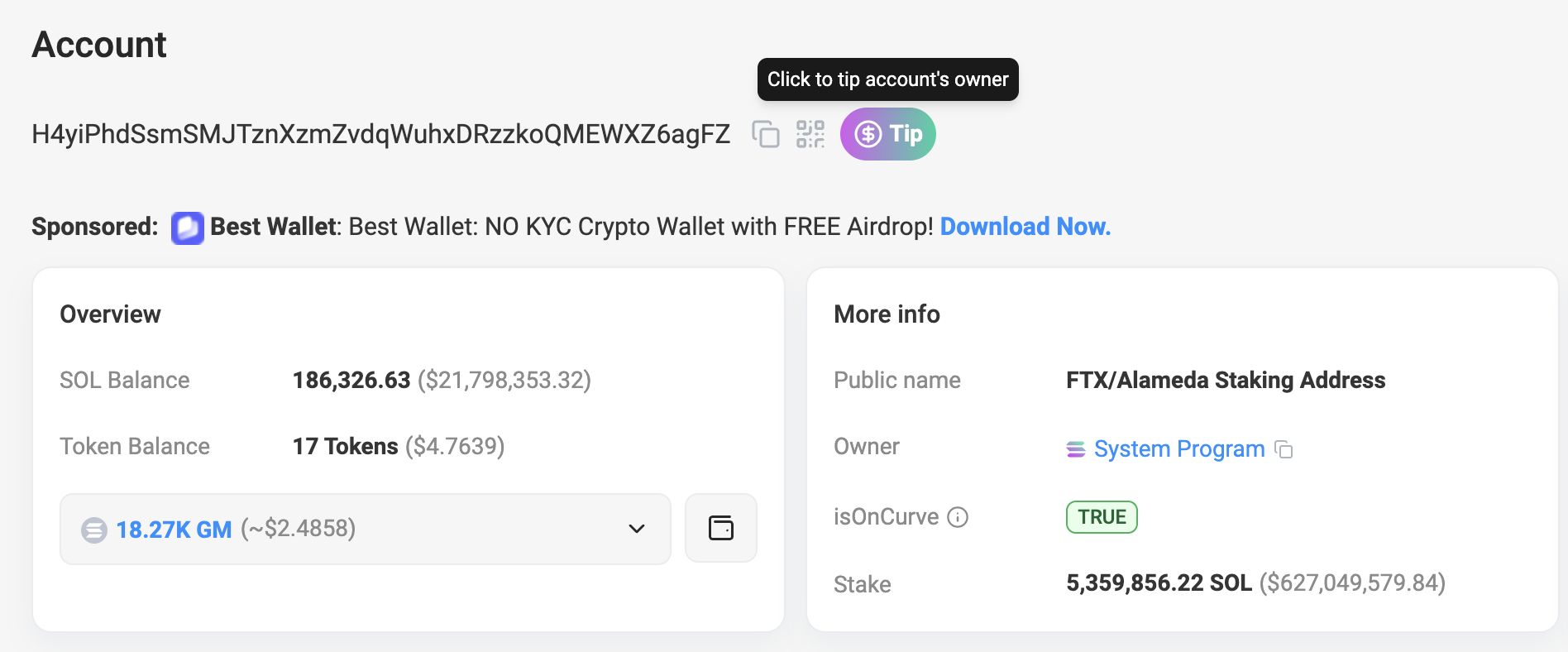Screen dimensions: 1568x652
Task: Click the 5,359,856.22 SOL stake amount
Action: pyautogui.click(x=1158, y=583)
